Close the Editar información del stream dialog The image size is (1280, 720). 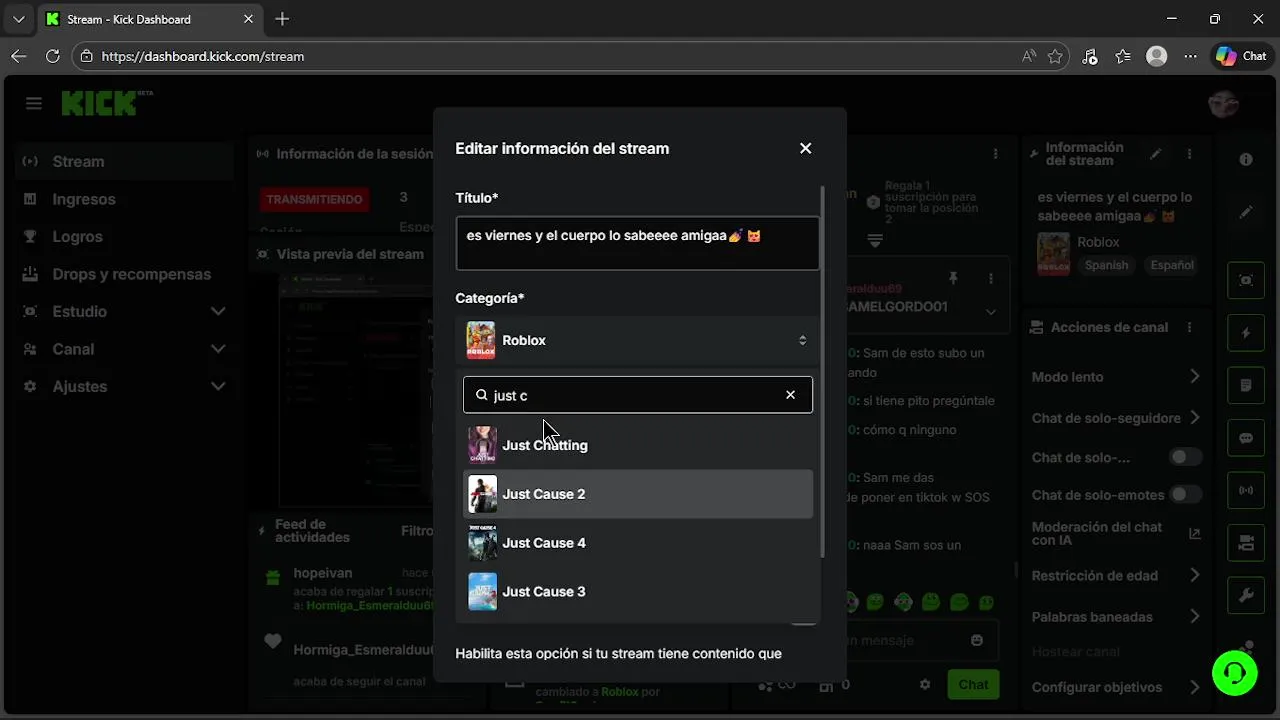pos(805,148)
